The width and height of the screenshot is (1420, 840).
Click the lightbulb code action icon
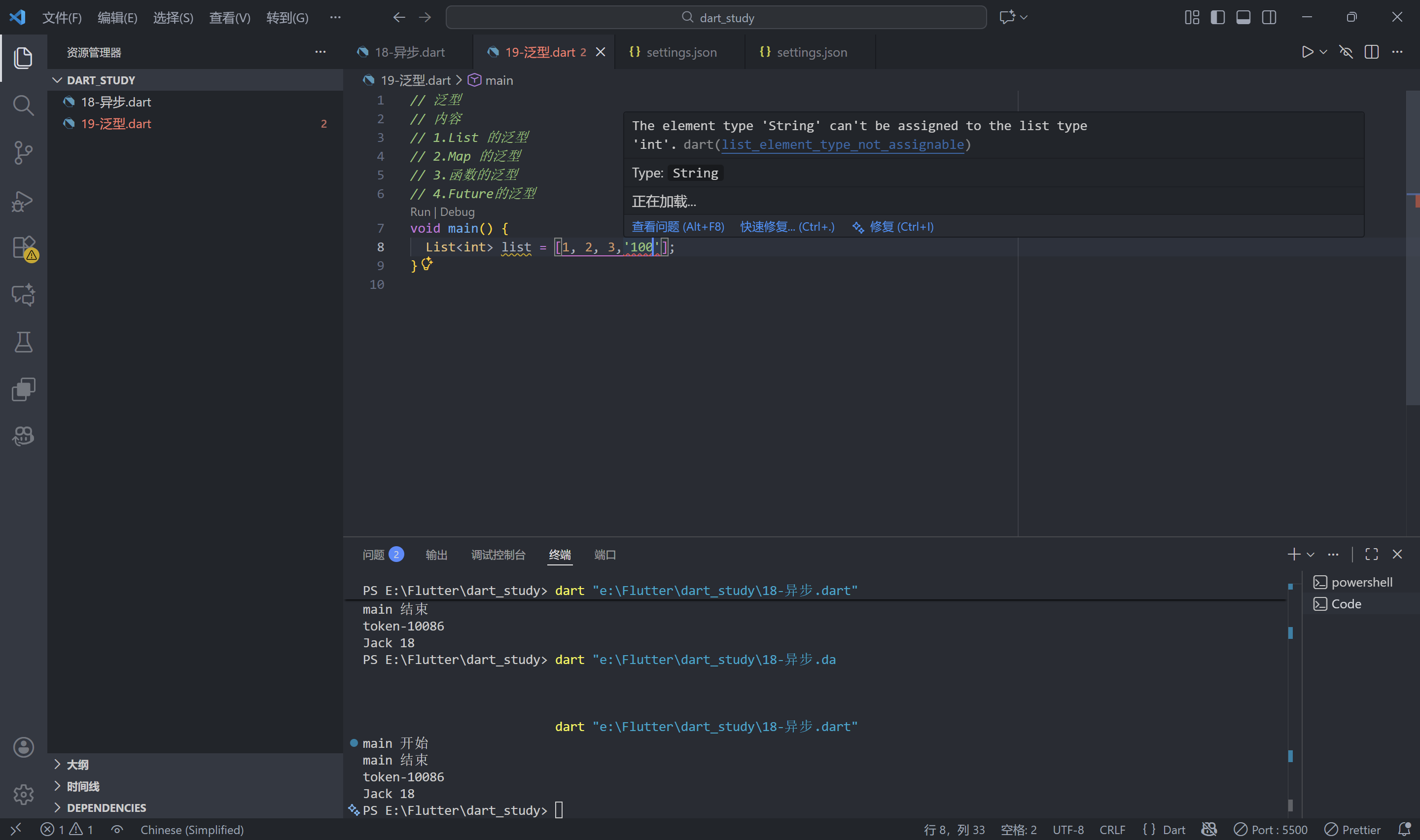pyautogui.click(x=426, y=264)
